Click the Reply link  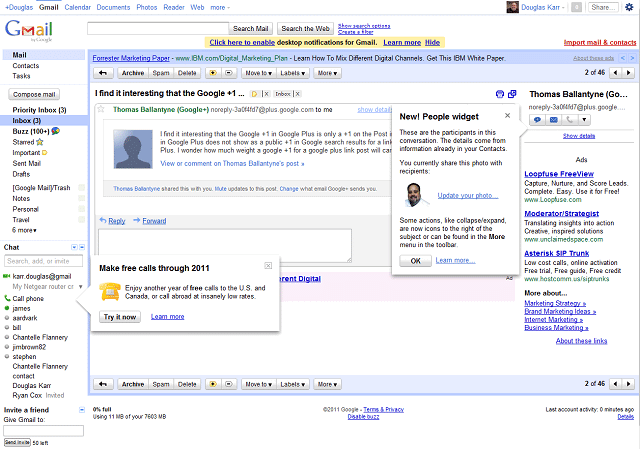coord(117,221)
